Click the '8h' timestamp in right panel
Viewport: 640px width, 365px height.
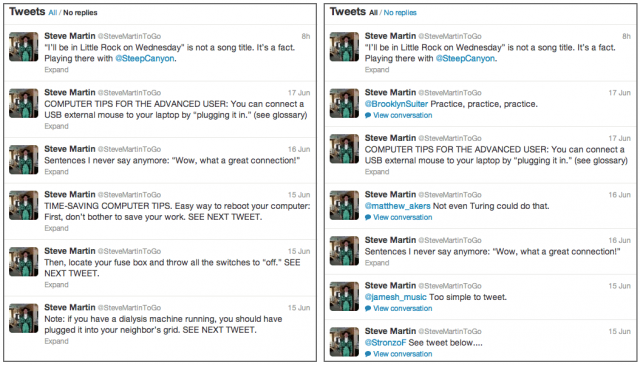(x=626, y=36)
